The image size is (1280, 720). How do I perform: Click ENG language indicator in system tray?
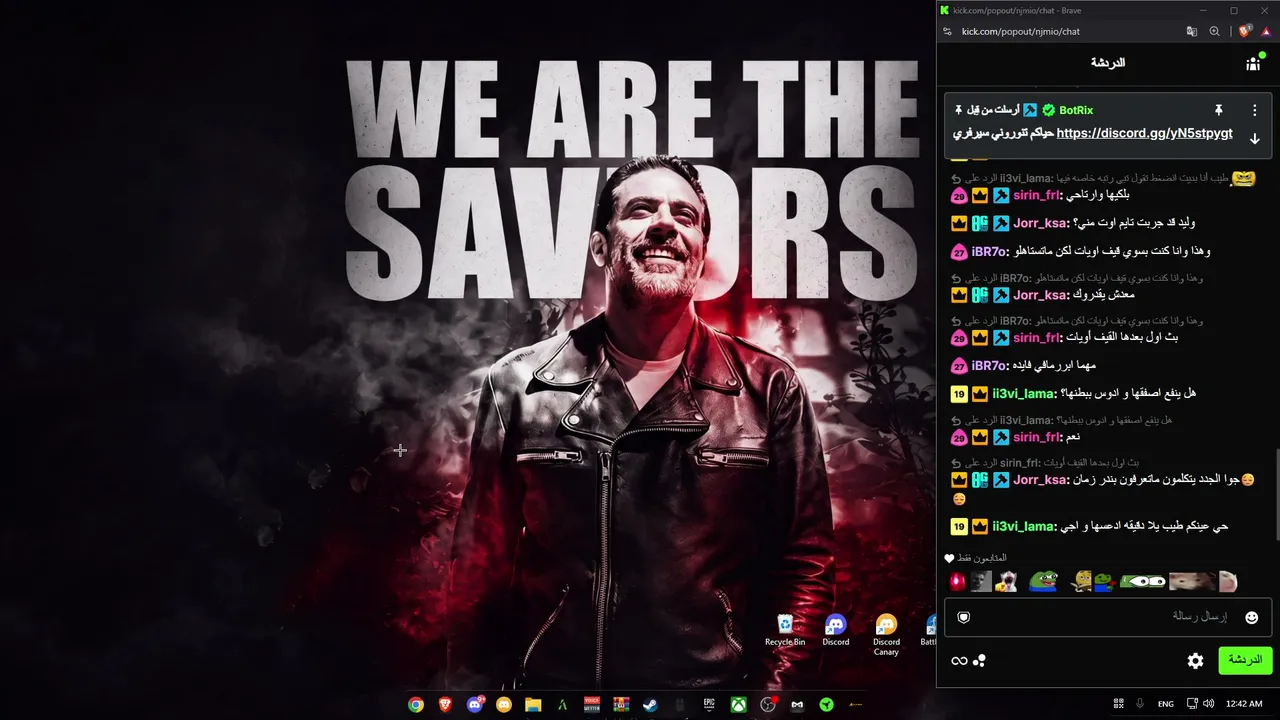pos(1166,704)
